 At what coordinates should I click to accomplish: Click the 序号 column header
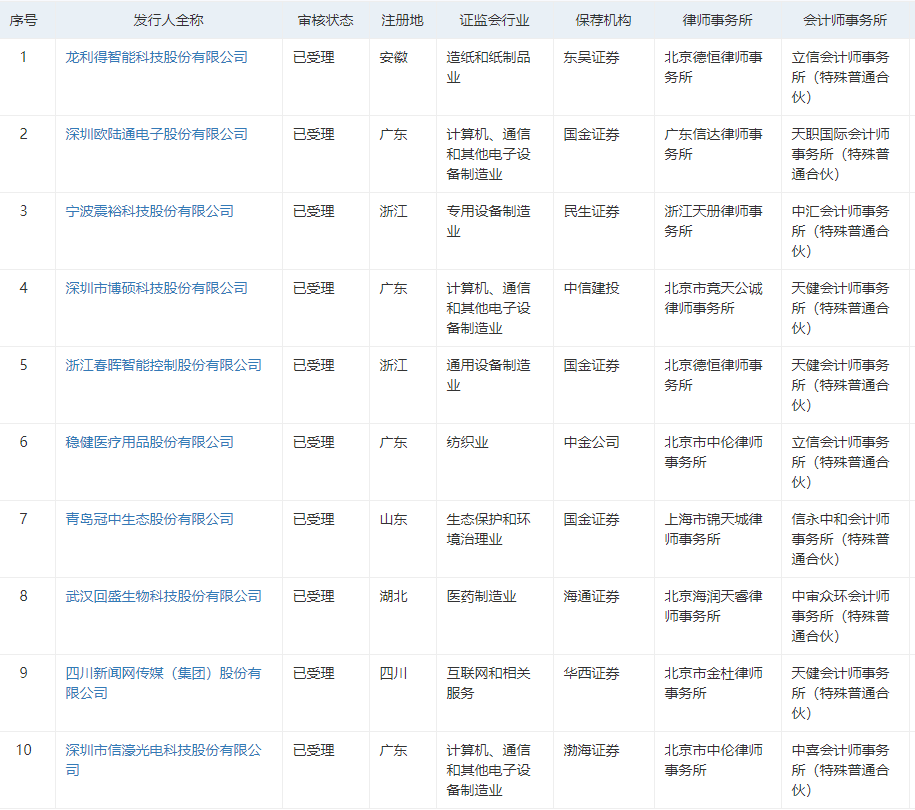[x=26, y=18]
